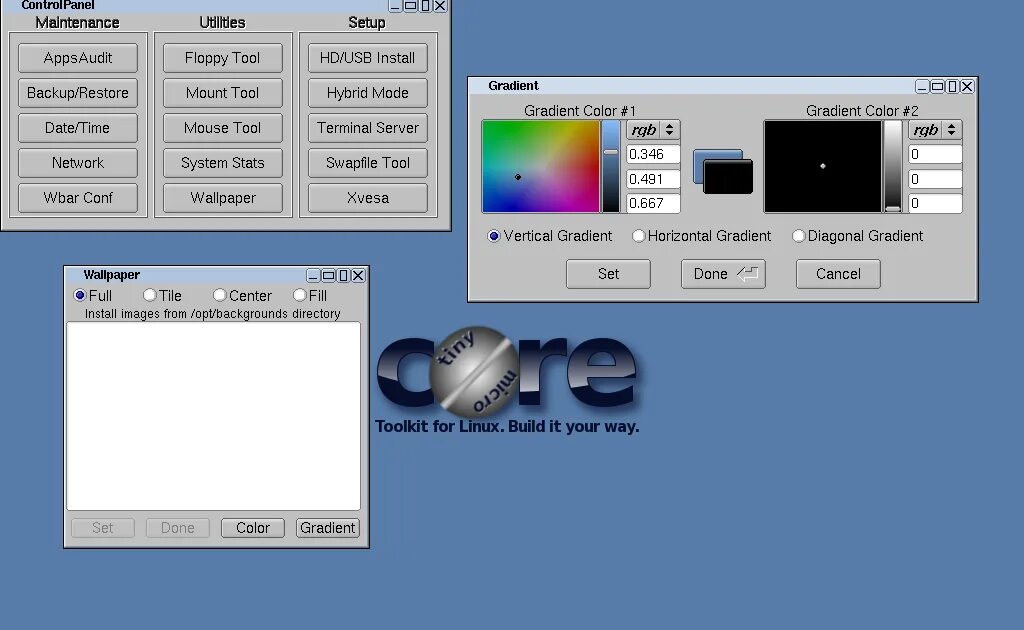This screenshot has height=630, width=1024.
Task: Click green value field showing 0.491
Action: [654, 179]
